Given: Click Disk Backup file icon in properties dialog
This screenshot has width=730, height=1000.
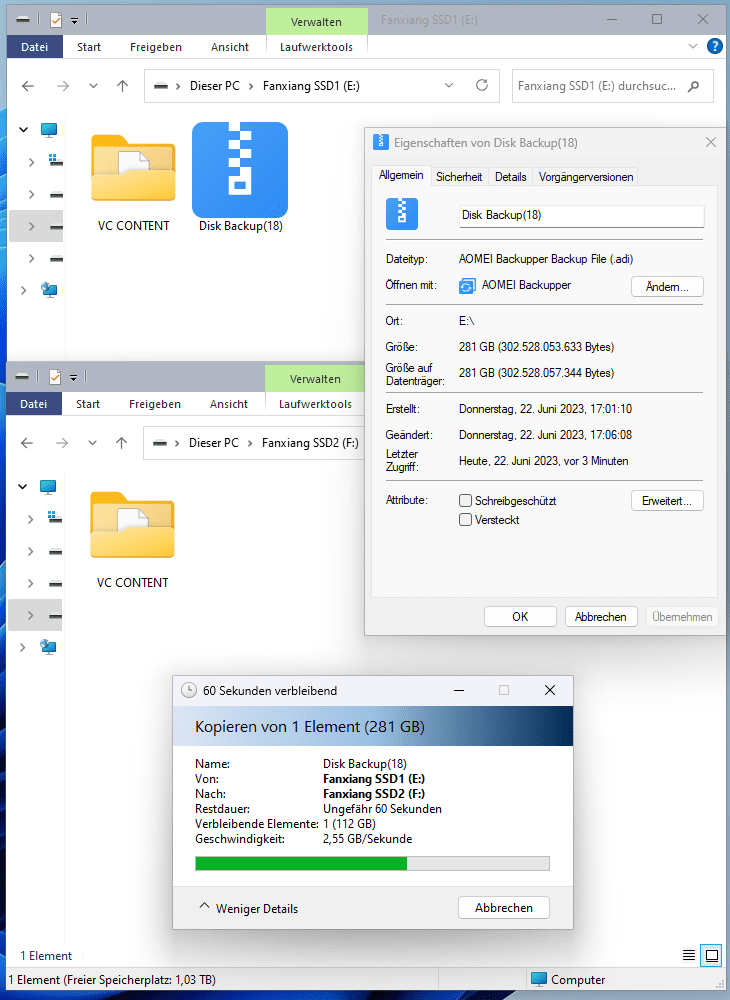Looking at the screenshot, I should pos(402,214).
